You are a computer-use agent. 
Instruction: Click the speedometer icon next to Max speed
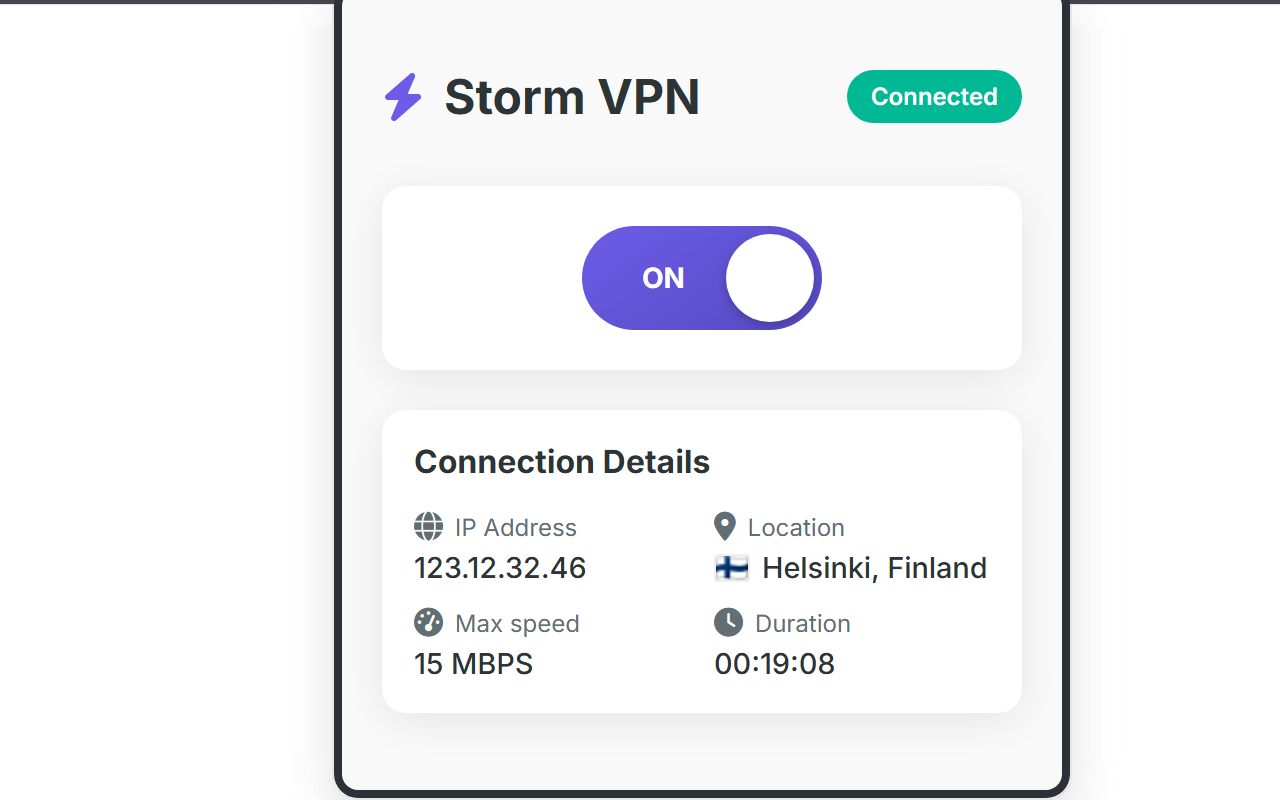coord(428,622)
